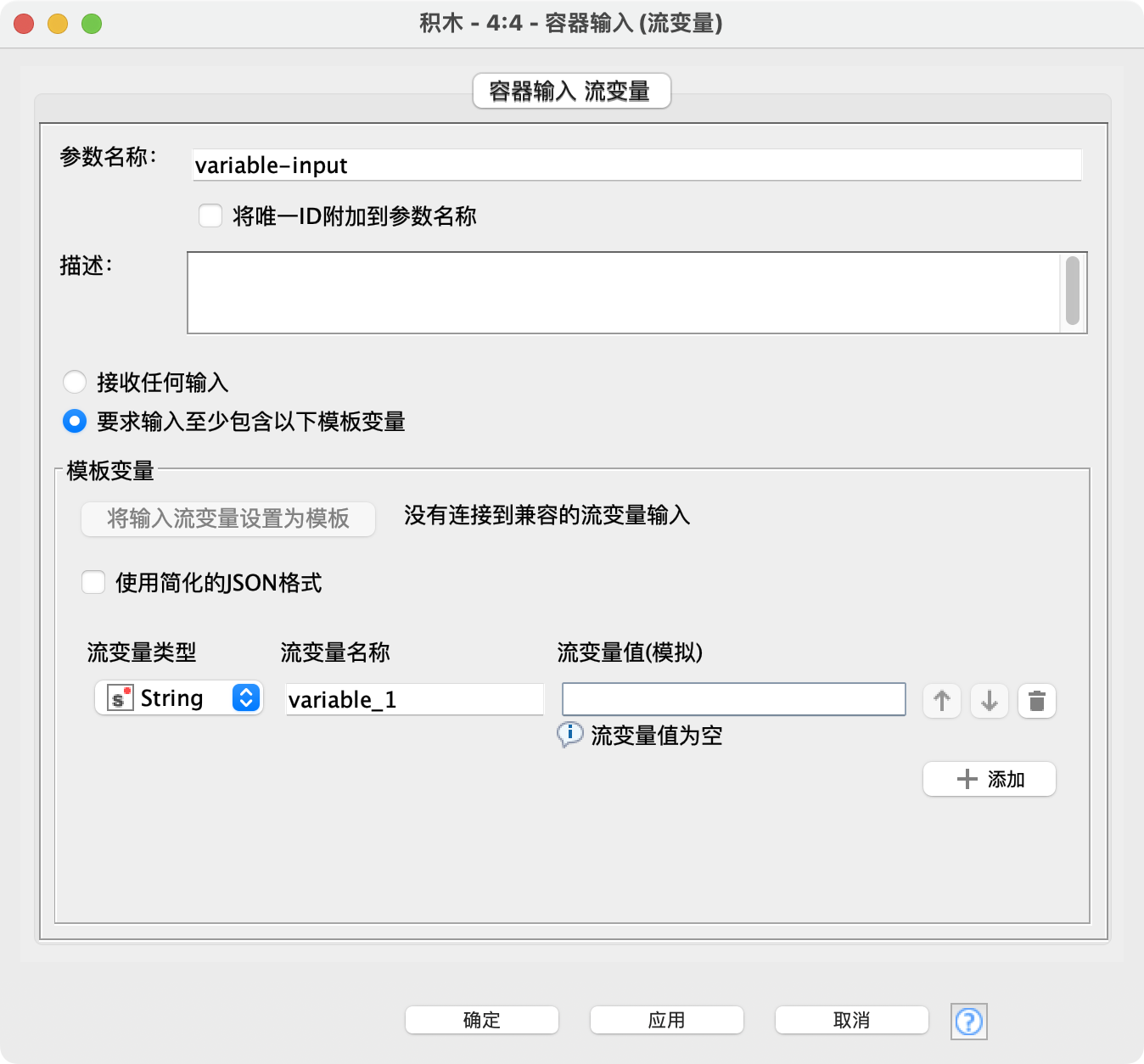Toggle 使用简化的JSON格式 checkbox
Screen dimensions: 1144x1064
point(93,582)
